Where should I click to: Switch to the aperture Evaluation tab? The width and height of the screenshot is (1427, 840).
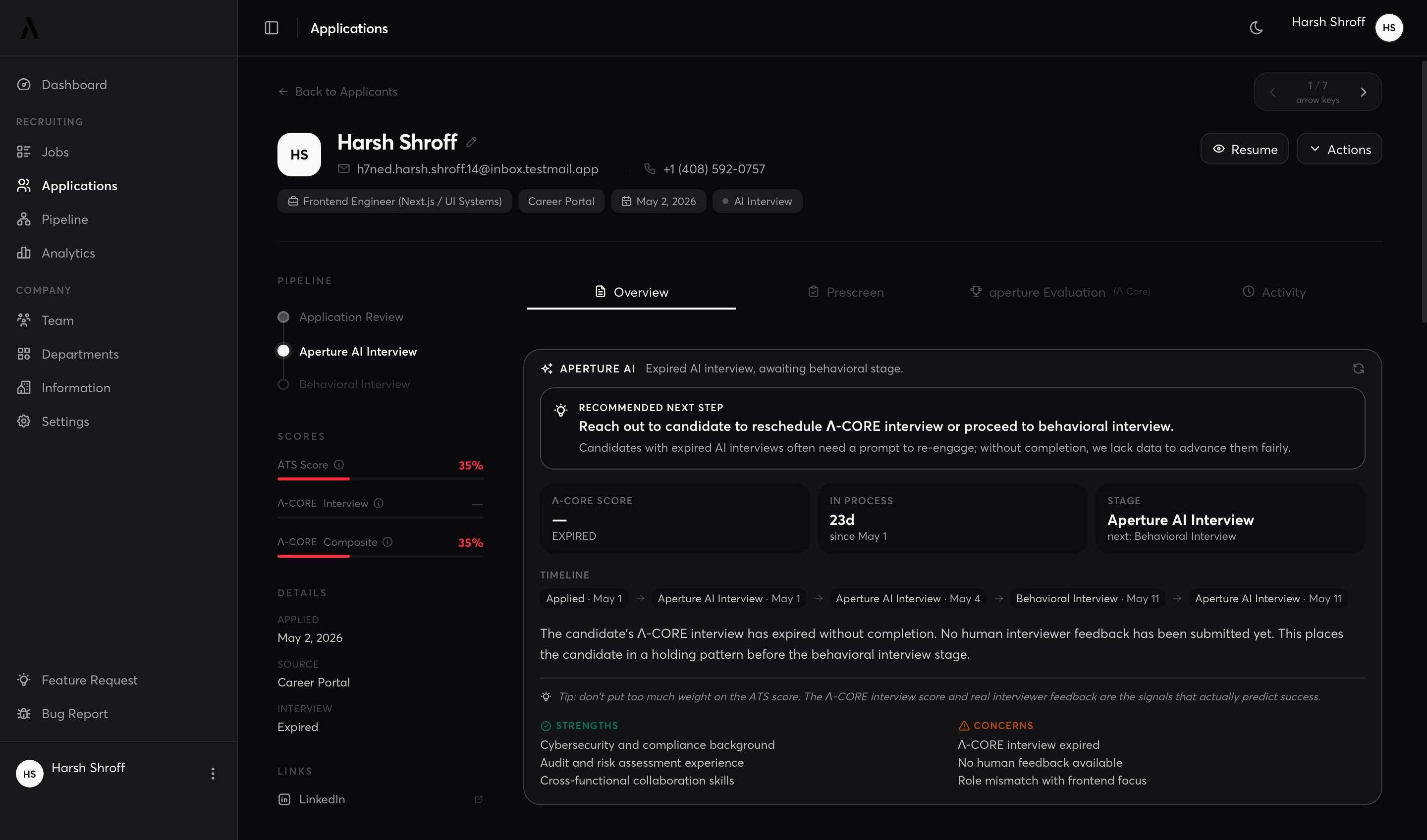[1059, 292]
